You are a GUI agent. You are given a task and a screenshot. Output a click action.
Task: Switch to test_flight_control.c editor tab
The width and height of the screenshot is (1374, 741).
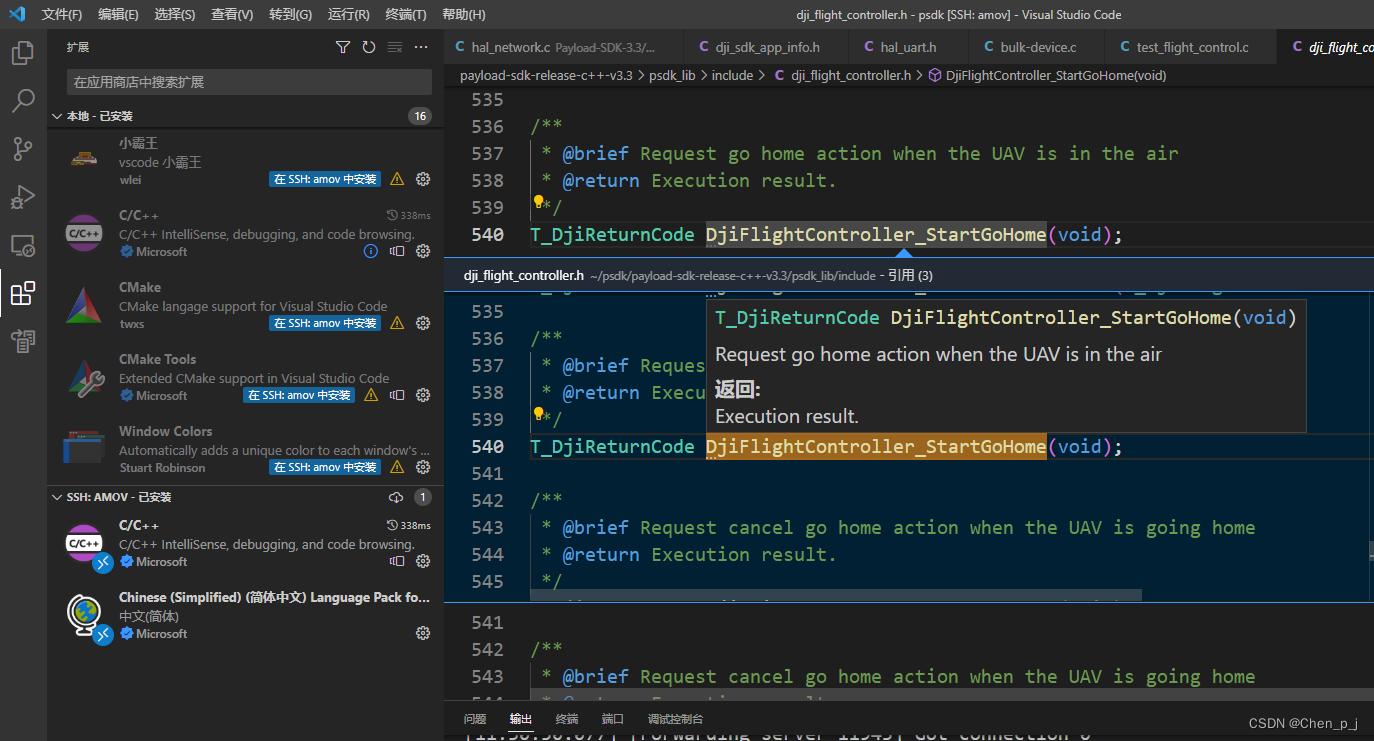pyautogui.click(x=1192, y=47)
